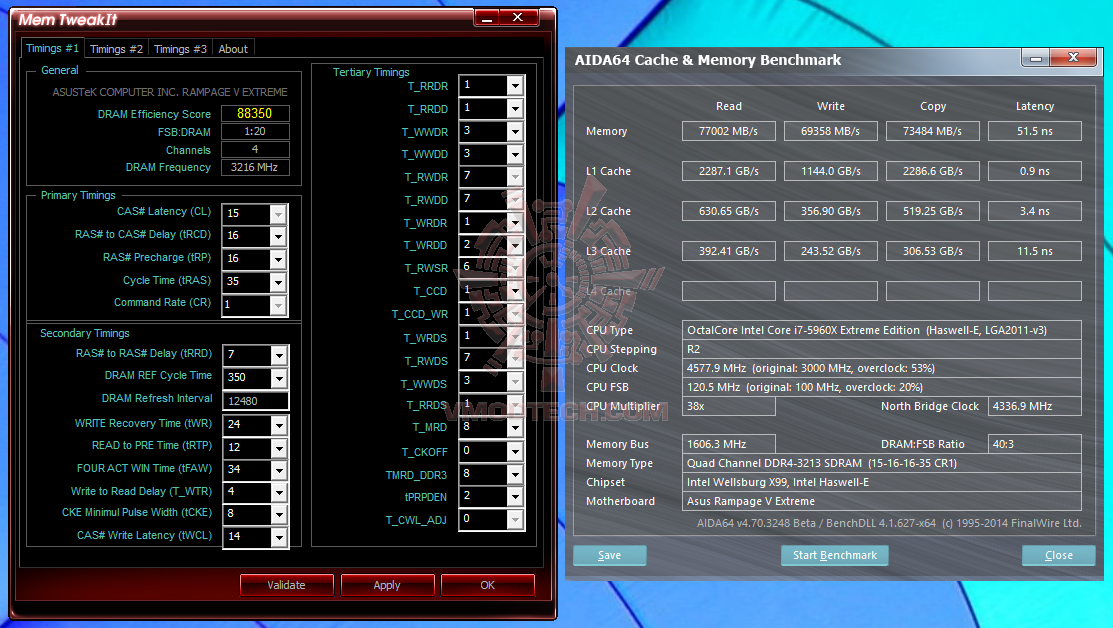Screen dimensions: 1113x628
Task: Click the DRAM Frequency value 3216 MHz
Action: pyautogui.click(x=255, y=167)
